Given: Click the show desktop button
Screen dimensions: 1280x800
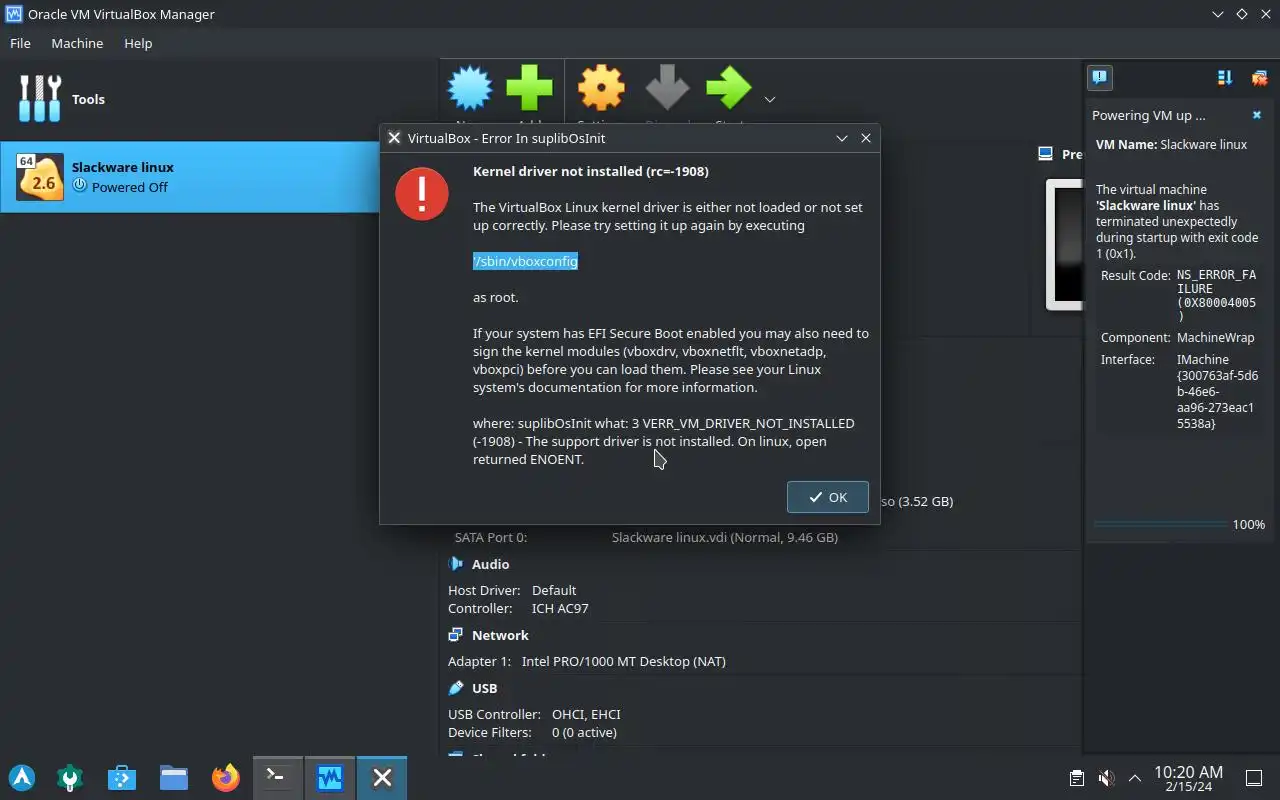Looking at the screenshot, I should click(x=1254, y=778).
